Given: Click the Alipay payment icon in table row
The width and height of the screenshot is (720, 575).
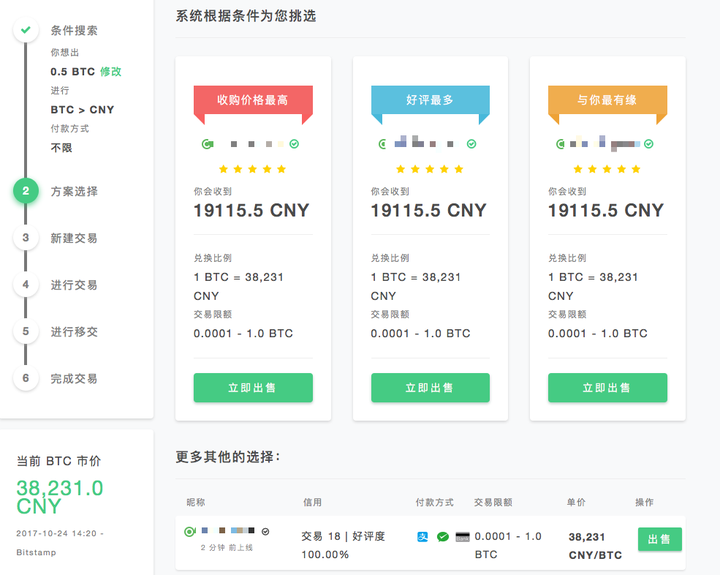Looking at the screenshot, I should pyautogui.click(x=422, y=536).
